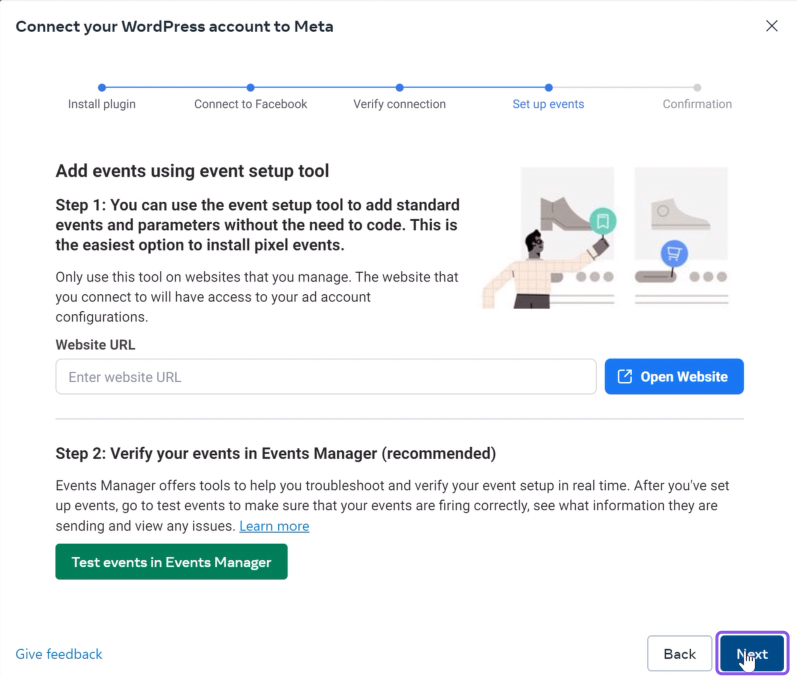Click the Verify connection progress dot

pyautogui.click(x=400, y=88)
